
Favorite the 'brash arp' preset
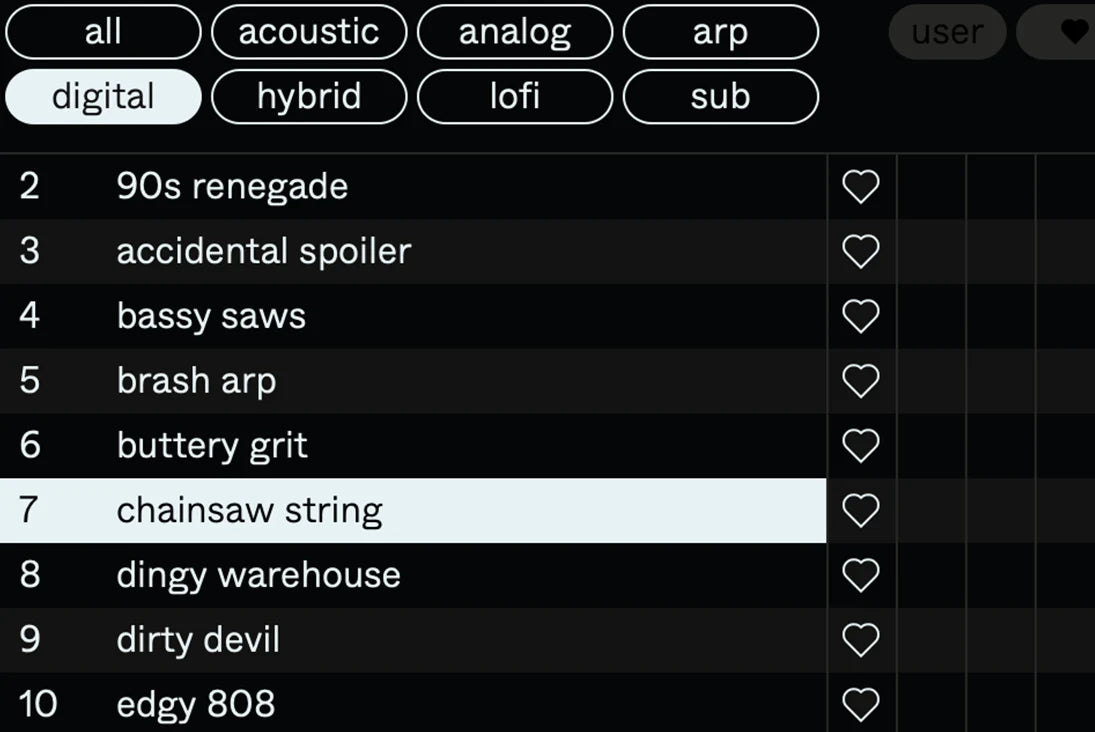860,381
